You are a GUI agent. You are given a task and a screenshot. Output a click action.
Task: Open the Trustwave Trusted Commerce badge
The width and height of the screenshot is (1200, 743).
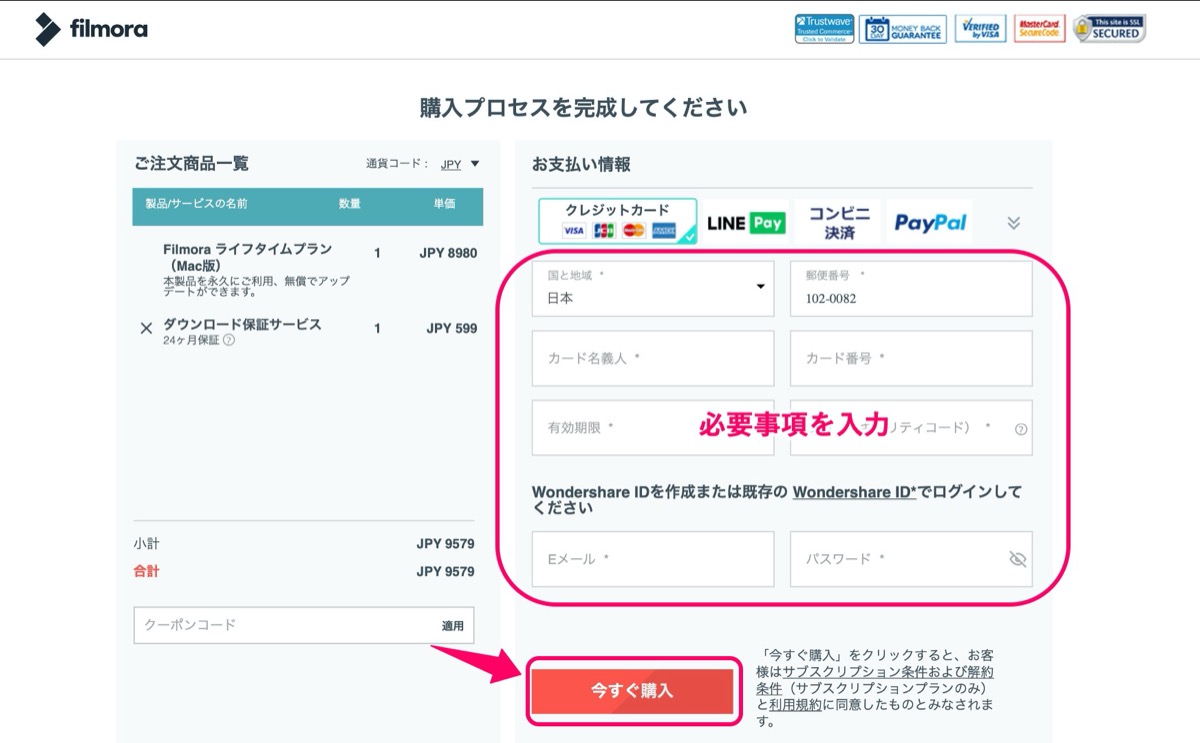click(x=823, y=29)
